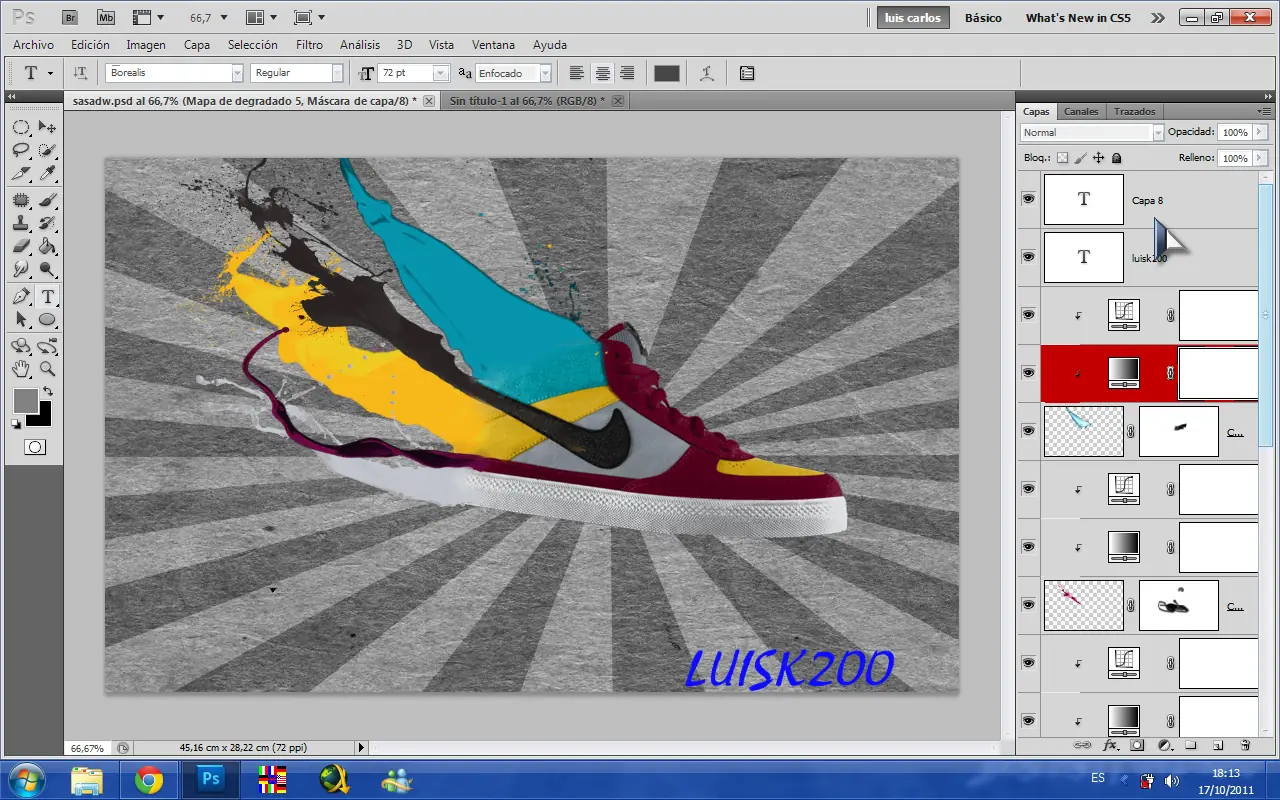
Task: Toggle lock all
Action: tap(1117, 158)
